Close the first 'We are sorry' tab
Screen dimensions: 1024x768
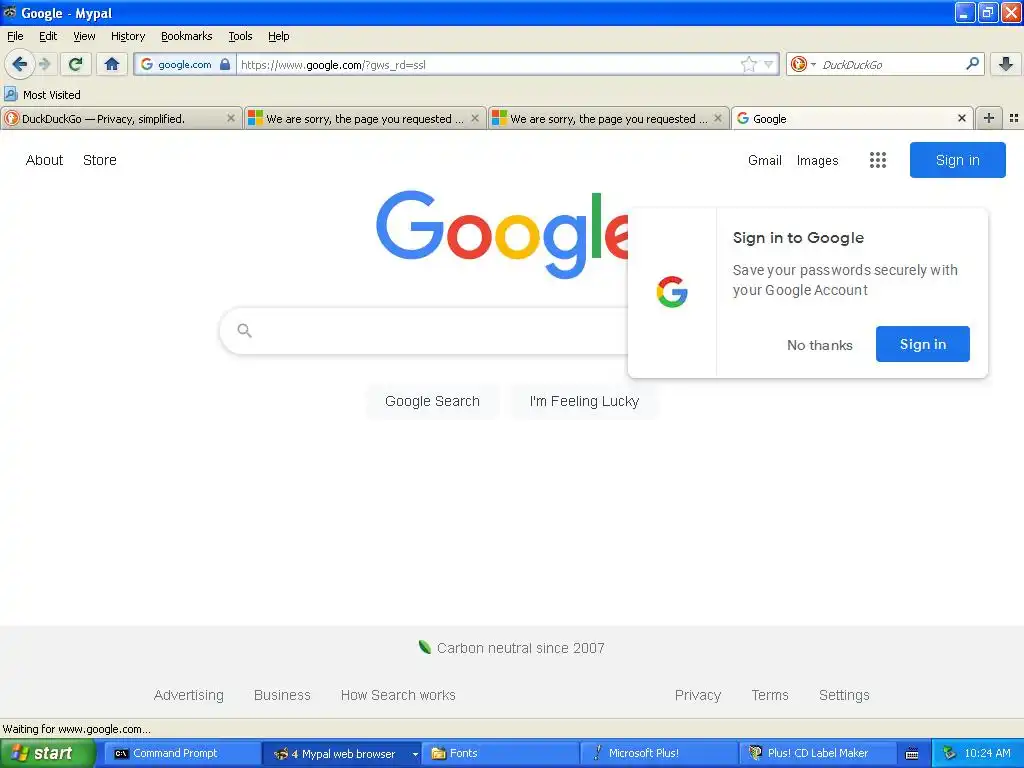pos(475,118)
